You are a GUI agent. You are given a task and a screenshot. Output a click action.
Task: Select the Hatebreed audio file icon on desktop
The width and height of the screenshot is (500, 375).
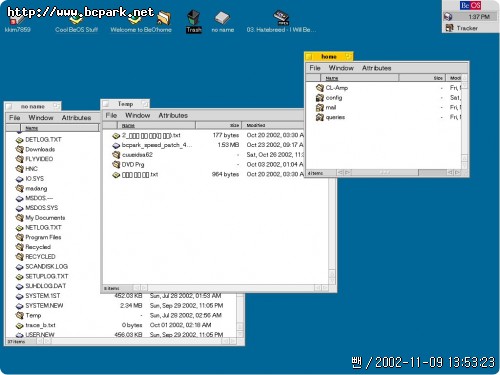point(281,17)
